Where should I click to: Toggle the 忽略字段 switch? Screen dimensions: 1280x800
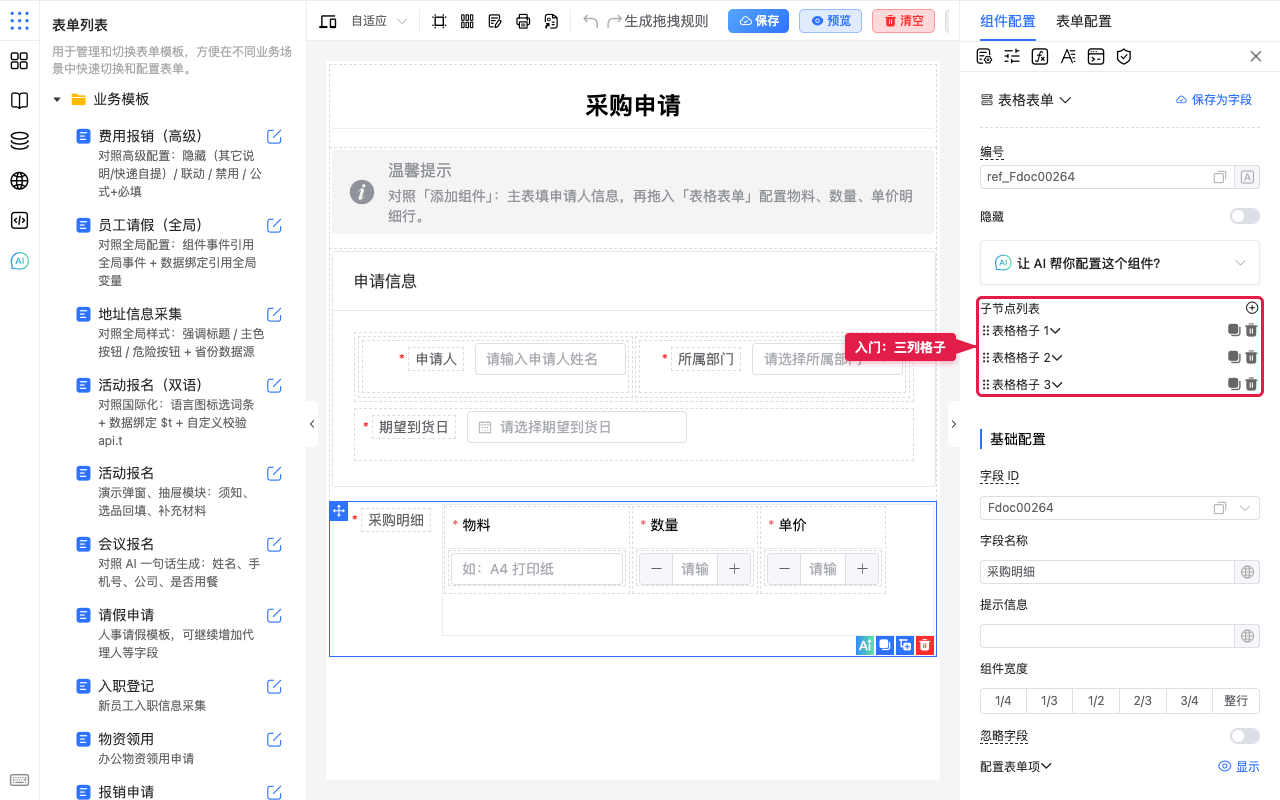[x=1245, y=736]
